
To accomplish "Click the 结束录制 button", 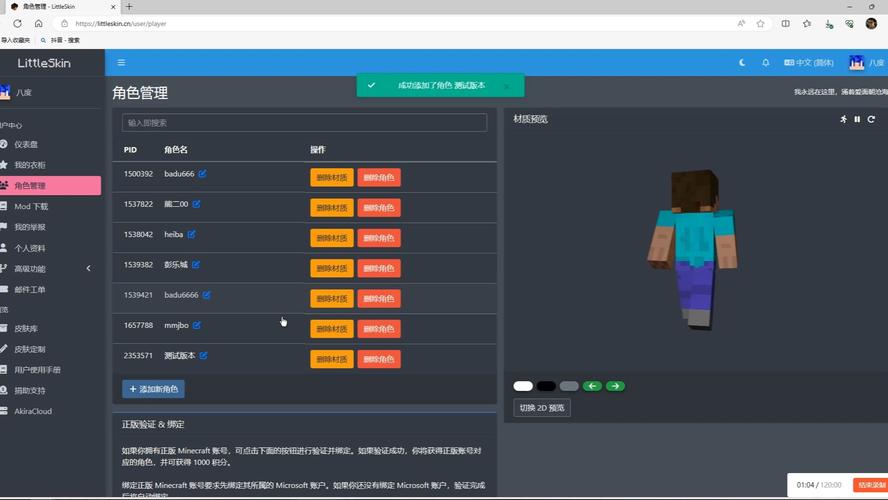I will [x=871, y=485].
